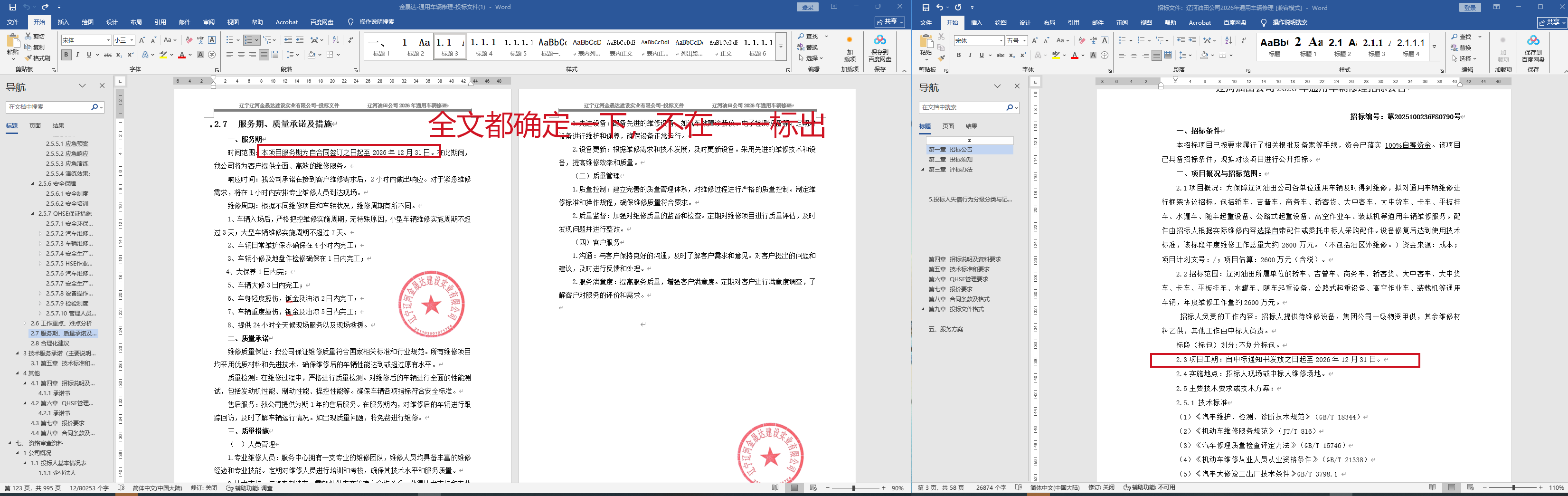Increase indent in right Word ribbon
Screen dimensions: 1568x496
pos(1192,40)
